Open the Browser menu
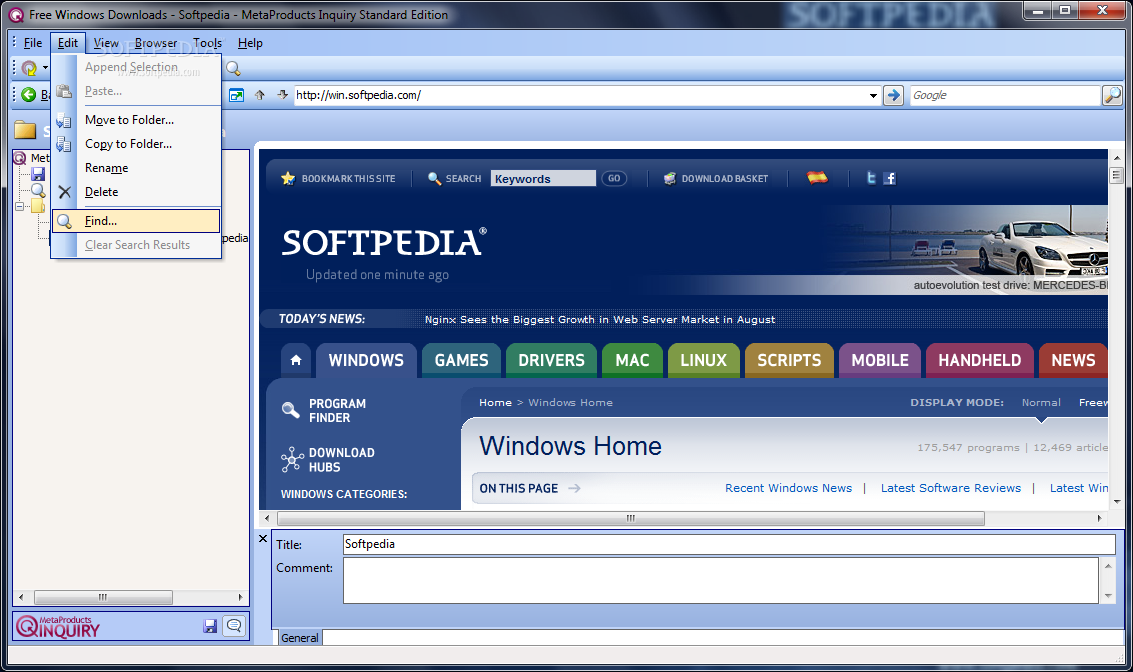Image resolution: width=1133 pixels, height=672 pixels. tap(155, 43)
